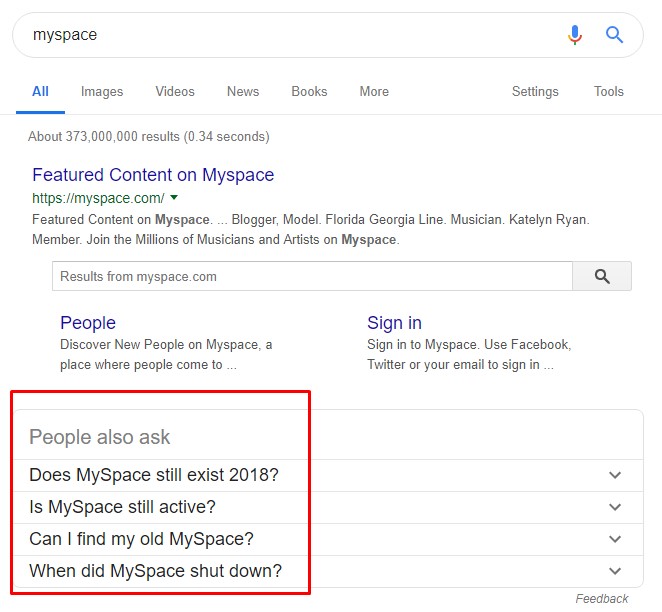Expand "Is MySpace still active?" question
Viewport: 662px width, 612px height.
(x=615, y=507)
